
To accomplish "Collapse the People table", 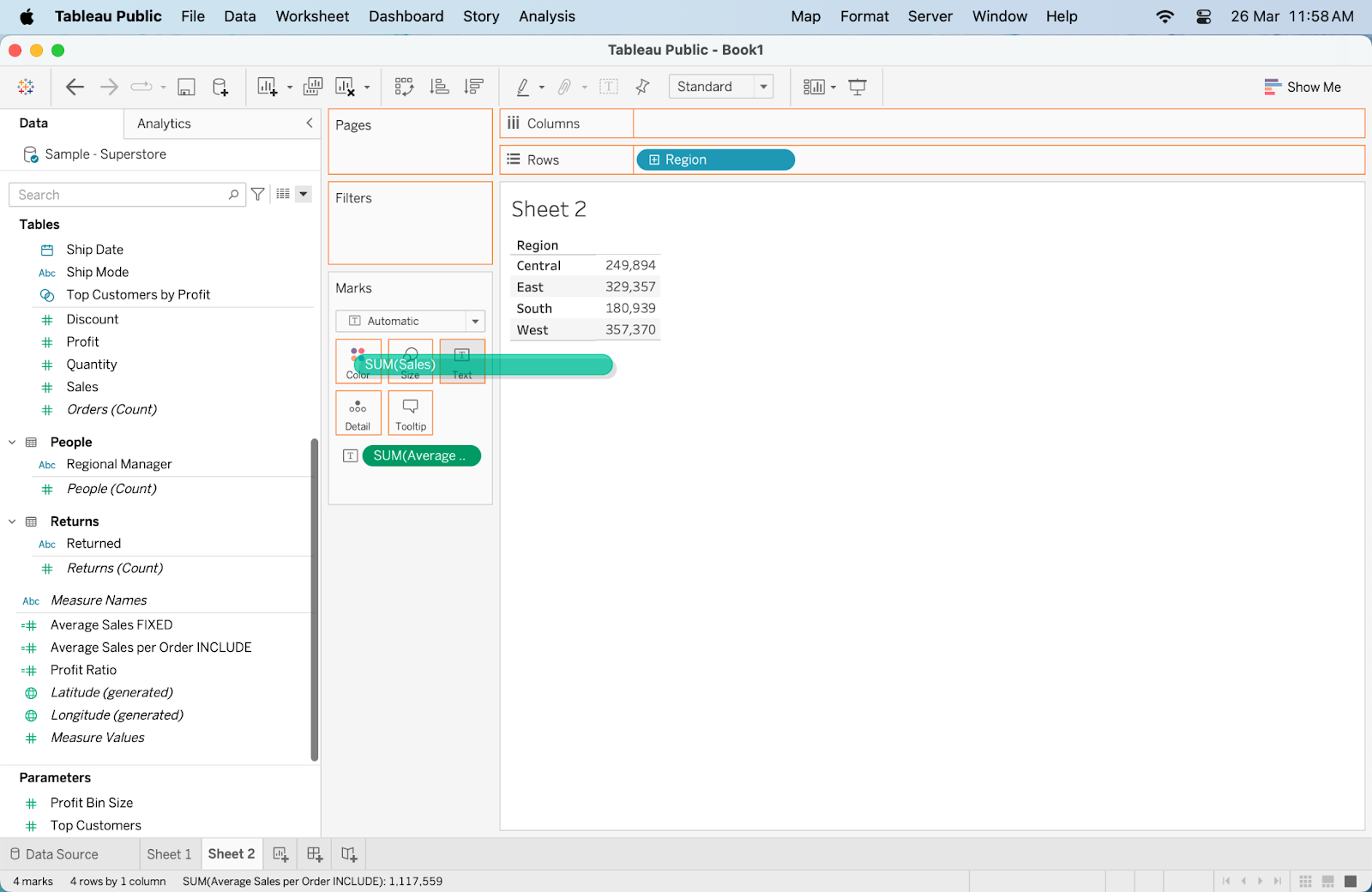I will [x=12, y=443].
